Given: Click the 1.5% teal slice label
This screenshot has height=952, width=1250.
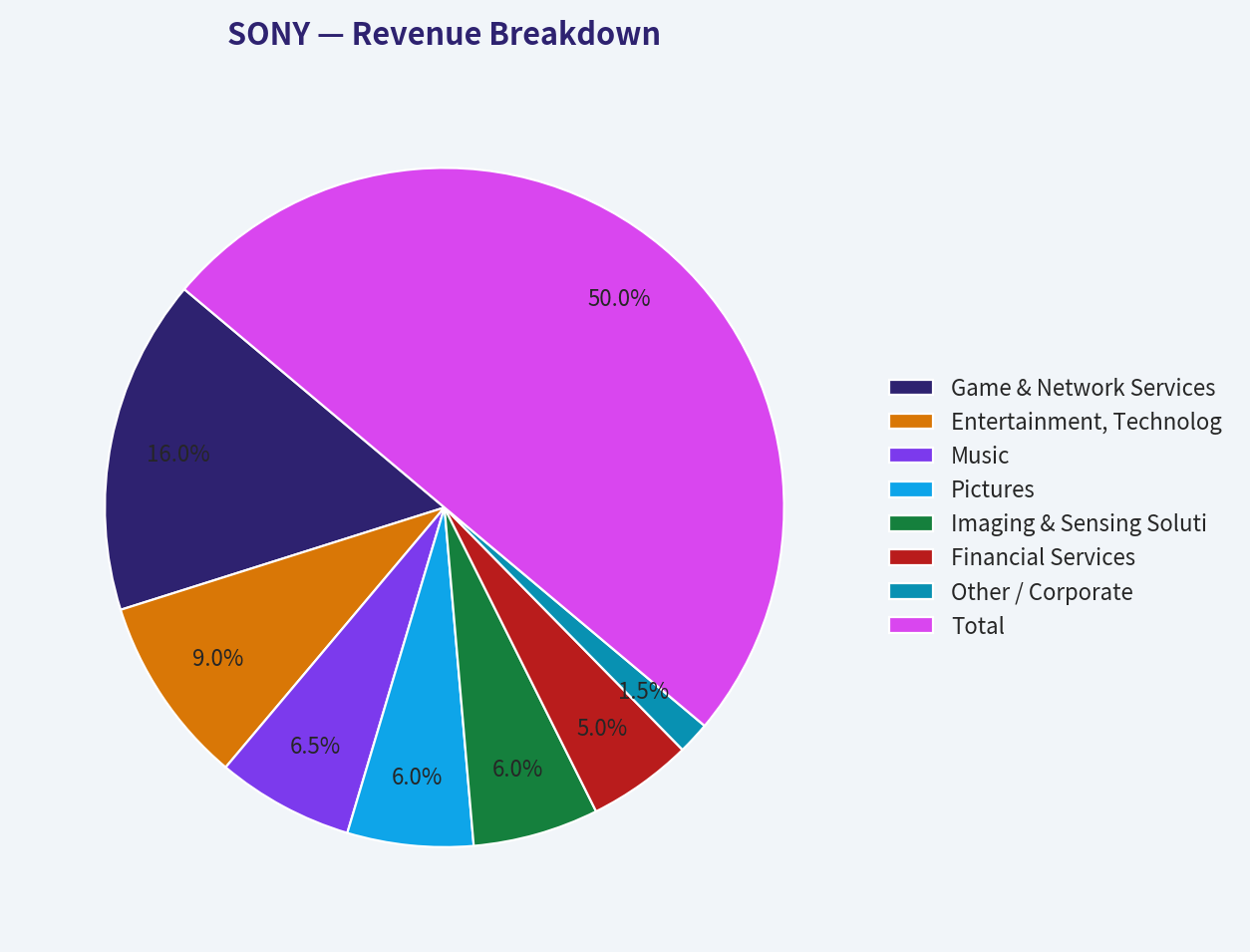Looking at the screenshot, I should [x=643, y=690].
